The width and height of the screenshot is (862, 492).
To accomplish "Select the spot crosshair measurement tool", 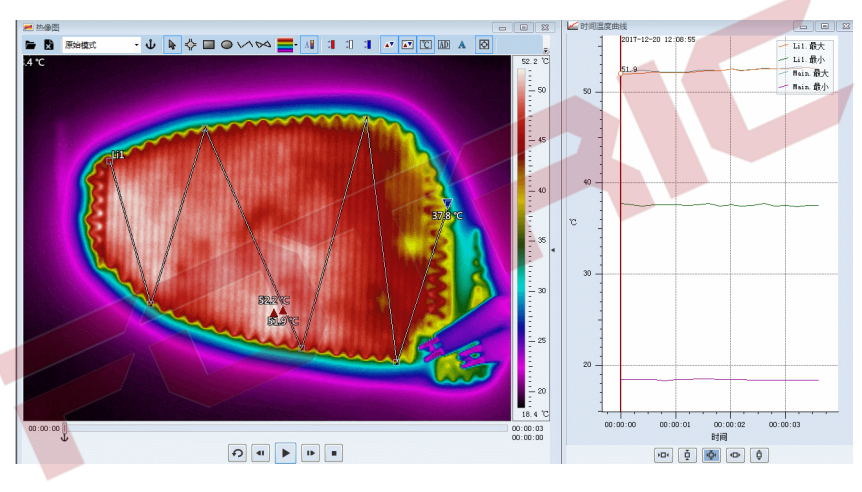I will tap(190, 45).
